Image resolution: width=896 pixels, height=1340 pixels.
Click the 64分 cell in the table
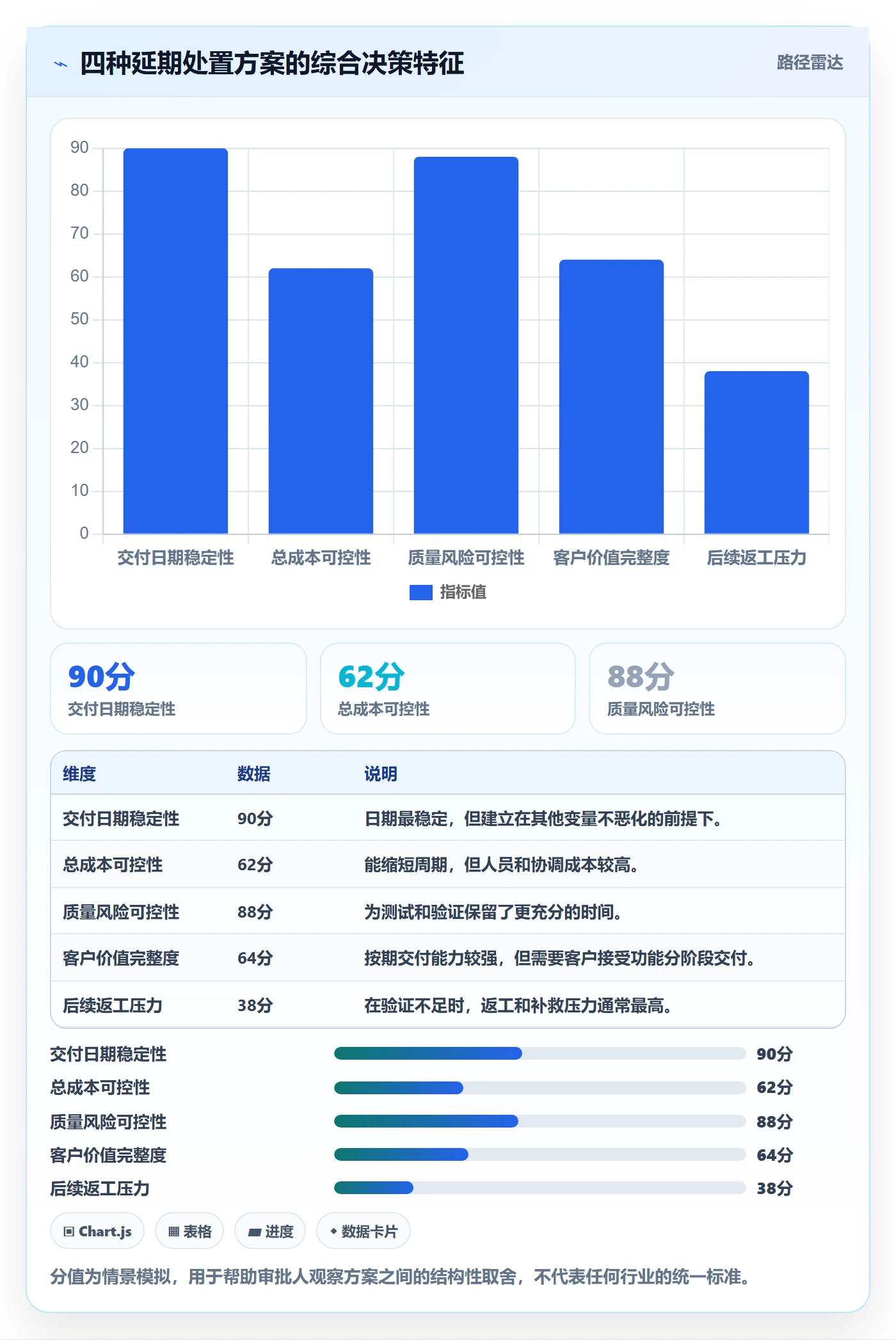(x=255, y=959)
